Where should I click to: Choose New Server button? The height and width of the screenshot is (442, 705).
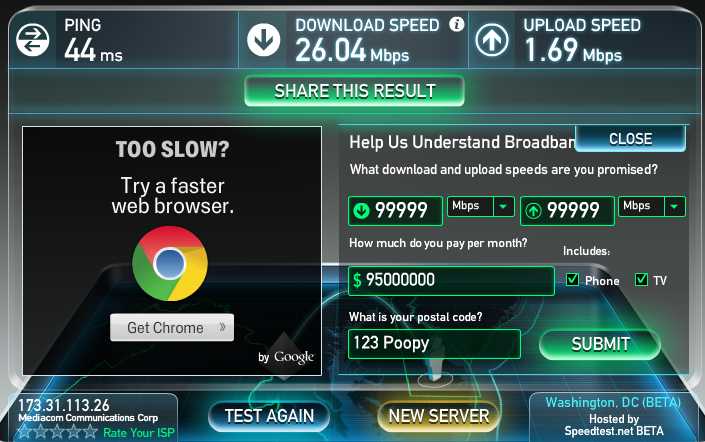438,416
